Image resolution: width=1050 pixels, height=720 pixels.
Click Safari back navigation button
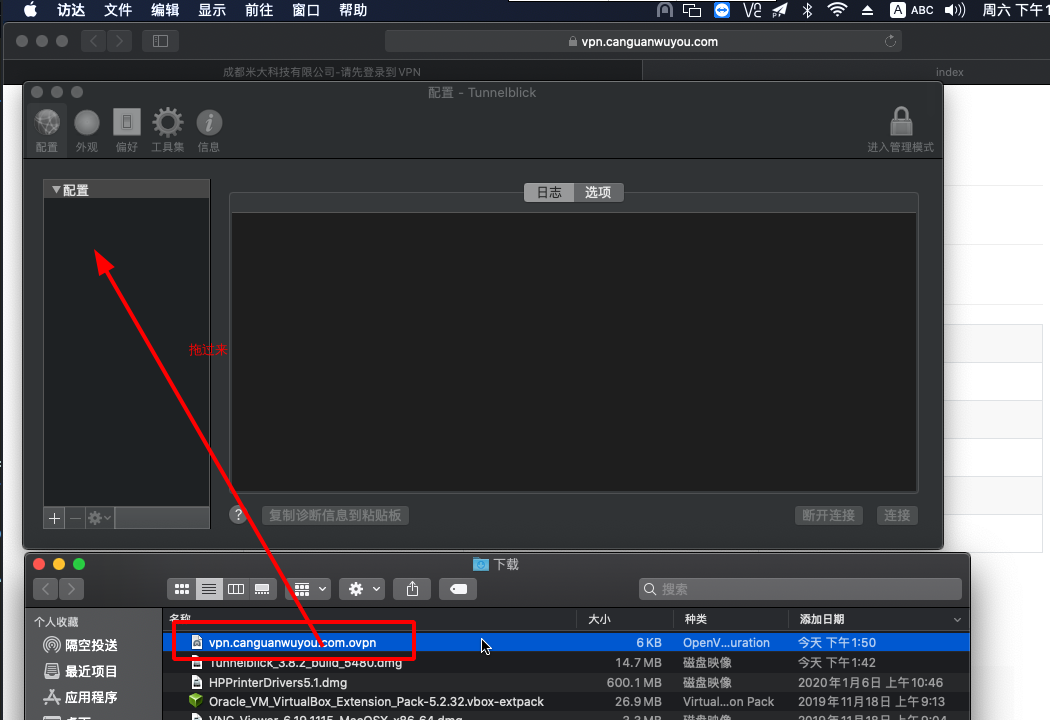[94, 41]
